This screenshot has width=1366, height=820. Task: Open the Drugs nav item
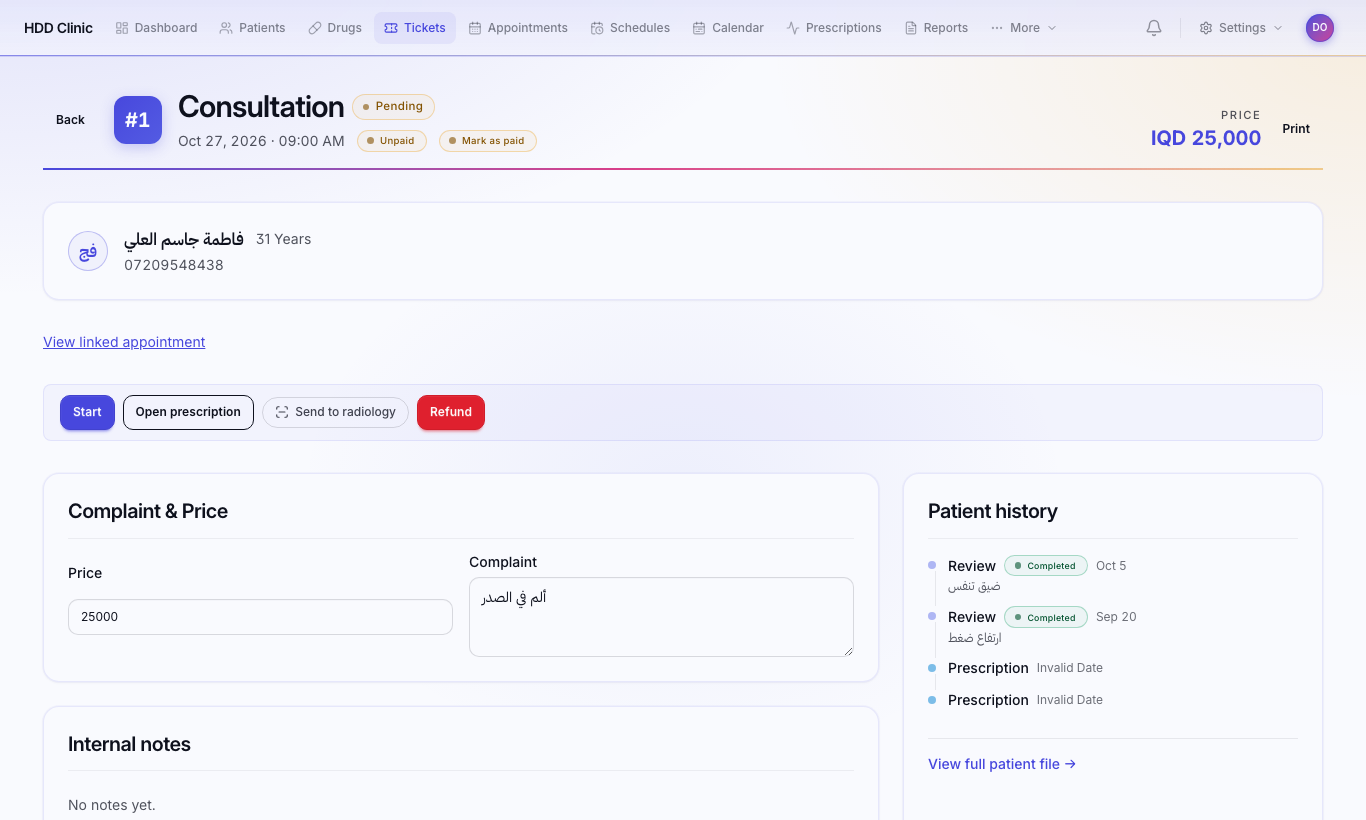[335, 28]
